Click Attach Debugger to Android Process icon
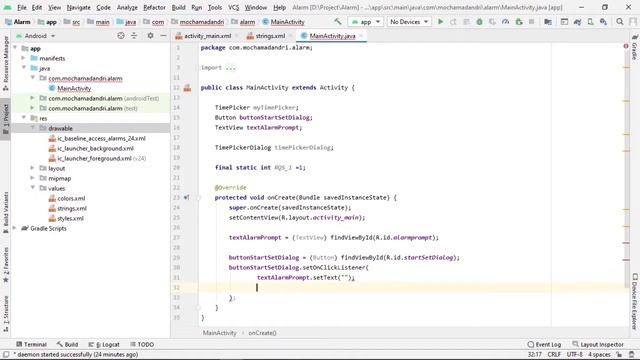This screenshot has height=360, width=640. tap(519, 22)
